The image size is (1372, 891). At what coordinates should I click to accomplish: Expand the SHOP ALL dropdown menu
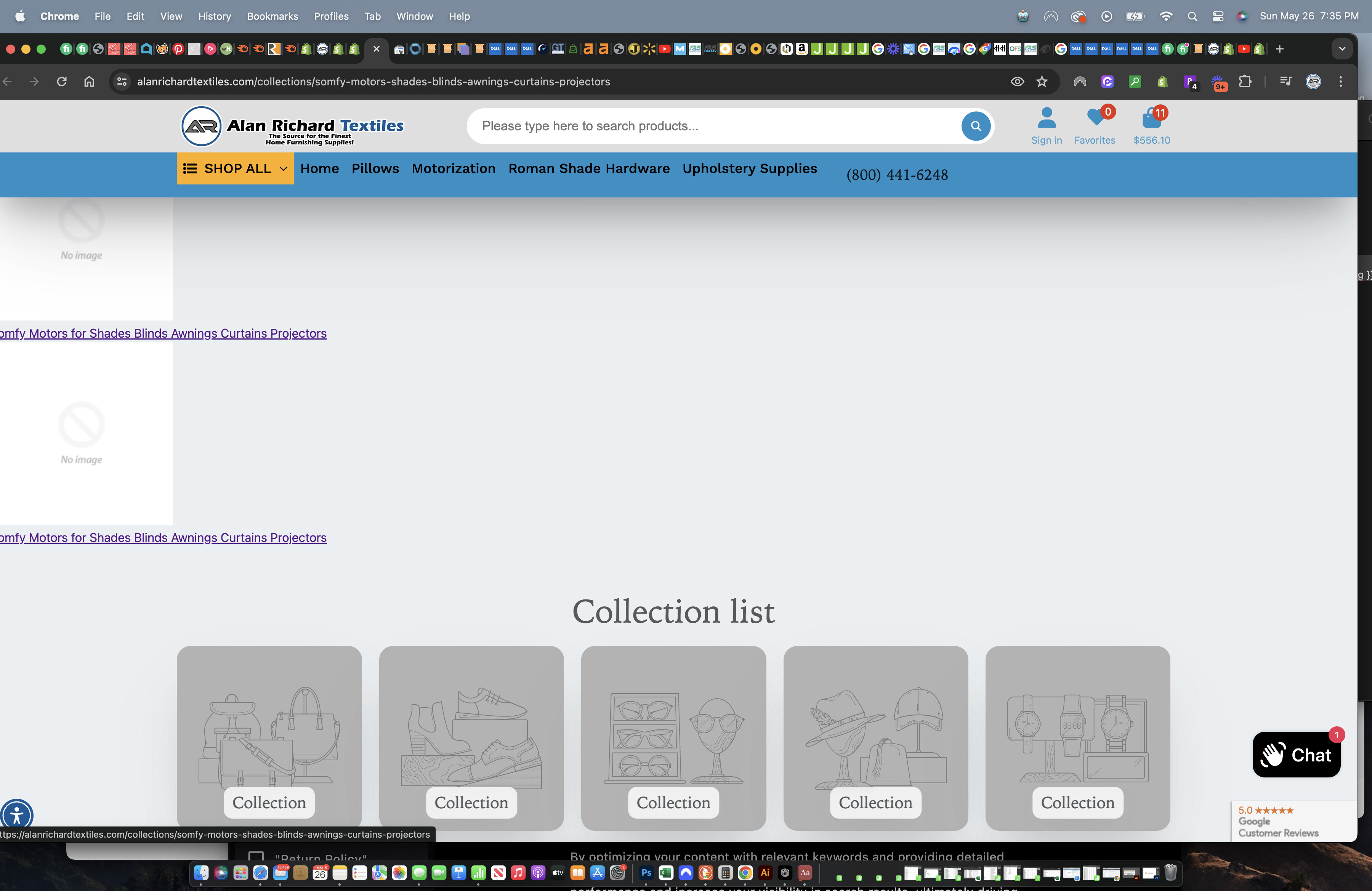[x=235, y=168]
